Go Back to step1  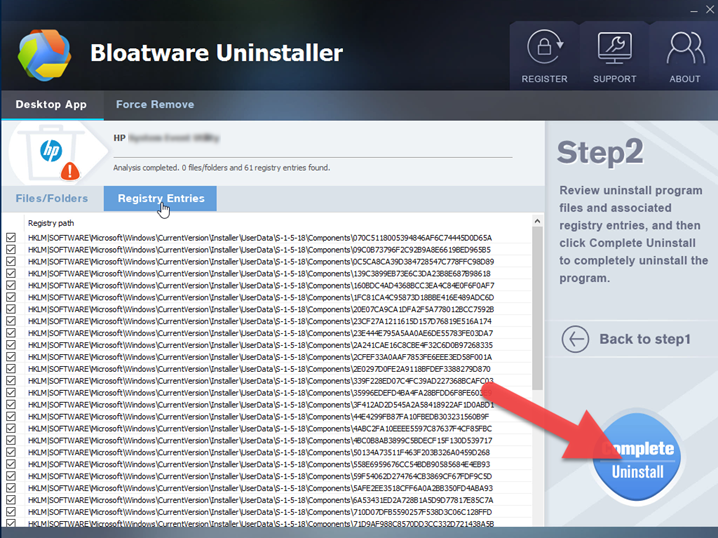(645, 339)
